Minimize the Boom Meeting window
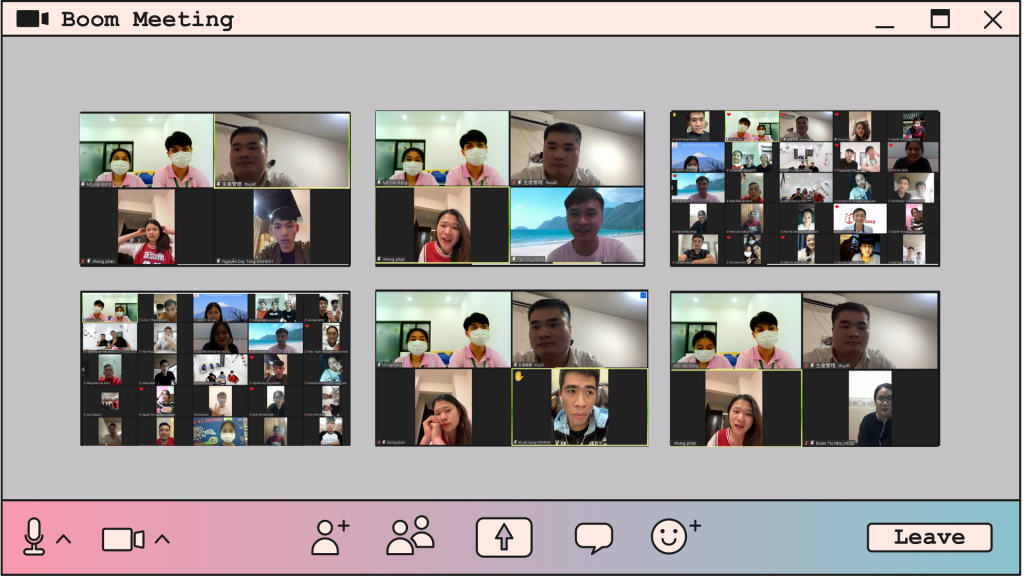 pyautogui.click(x=884, y=20)
